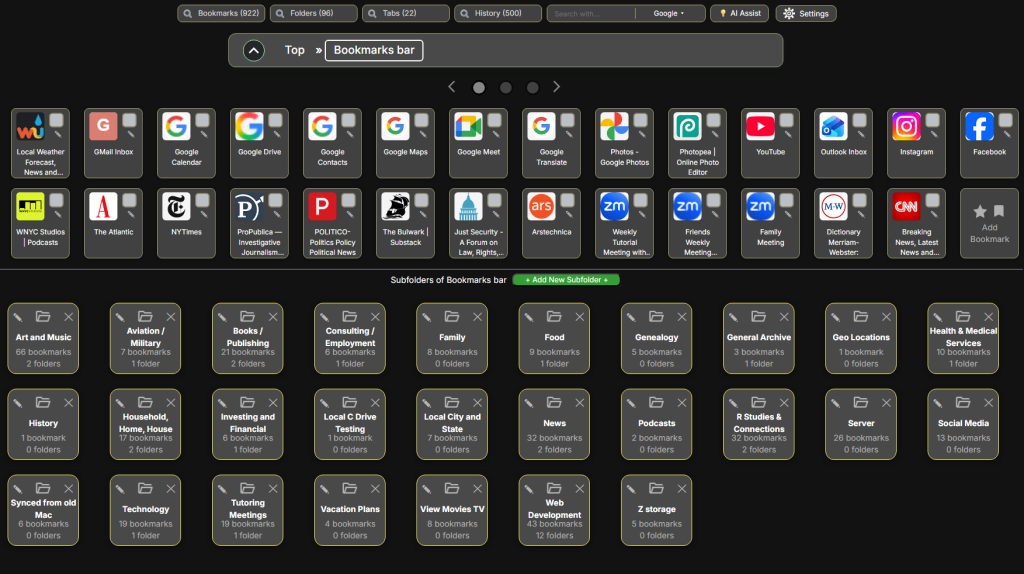Click the Instagram bookmark icon
The height and width of the screenshot is (574, 1024).
[x=906, y=127]
